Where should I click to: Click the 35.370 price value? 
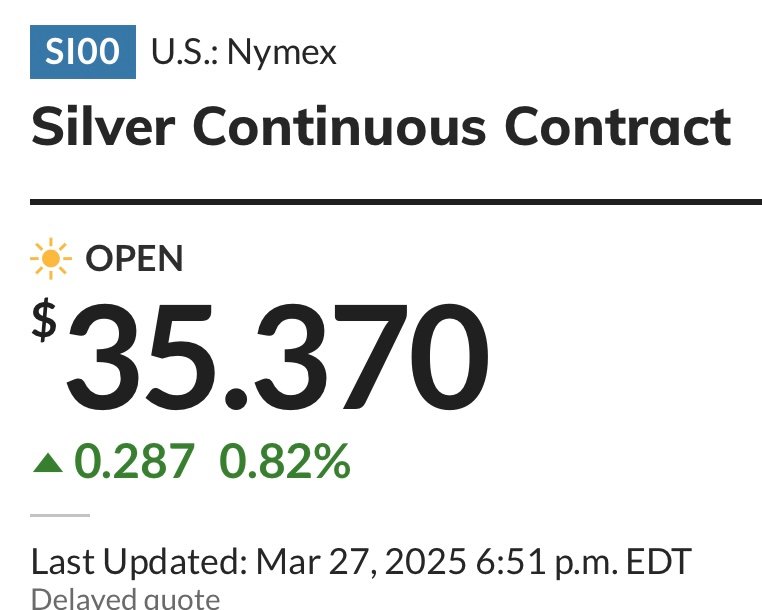point(277,357)
